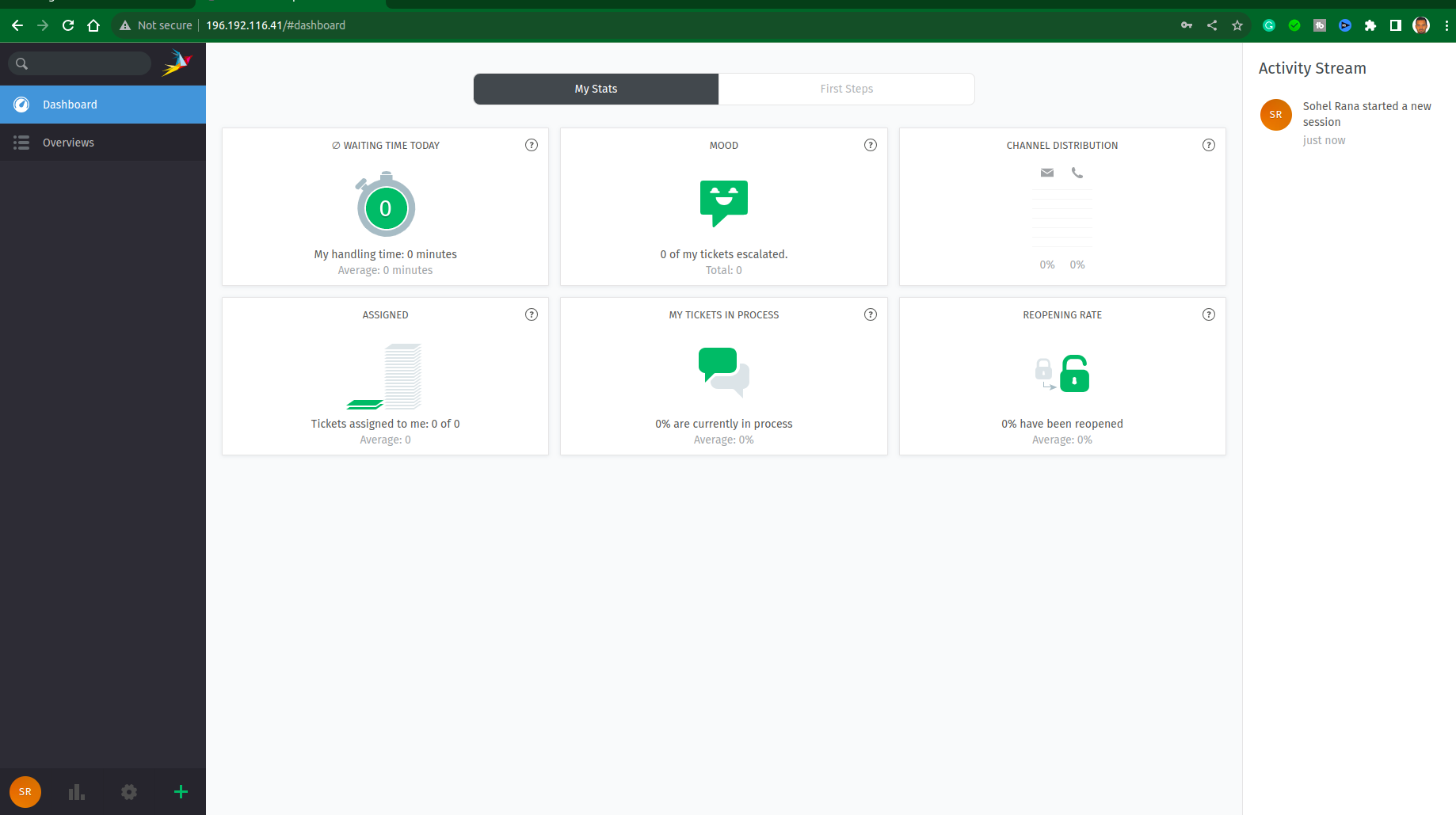
Task: Click the browser share icon
Action: tap(1212, 25)
